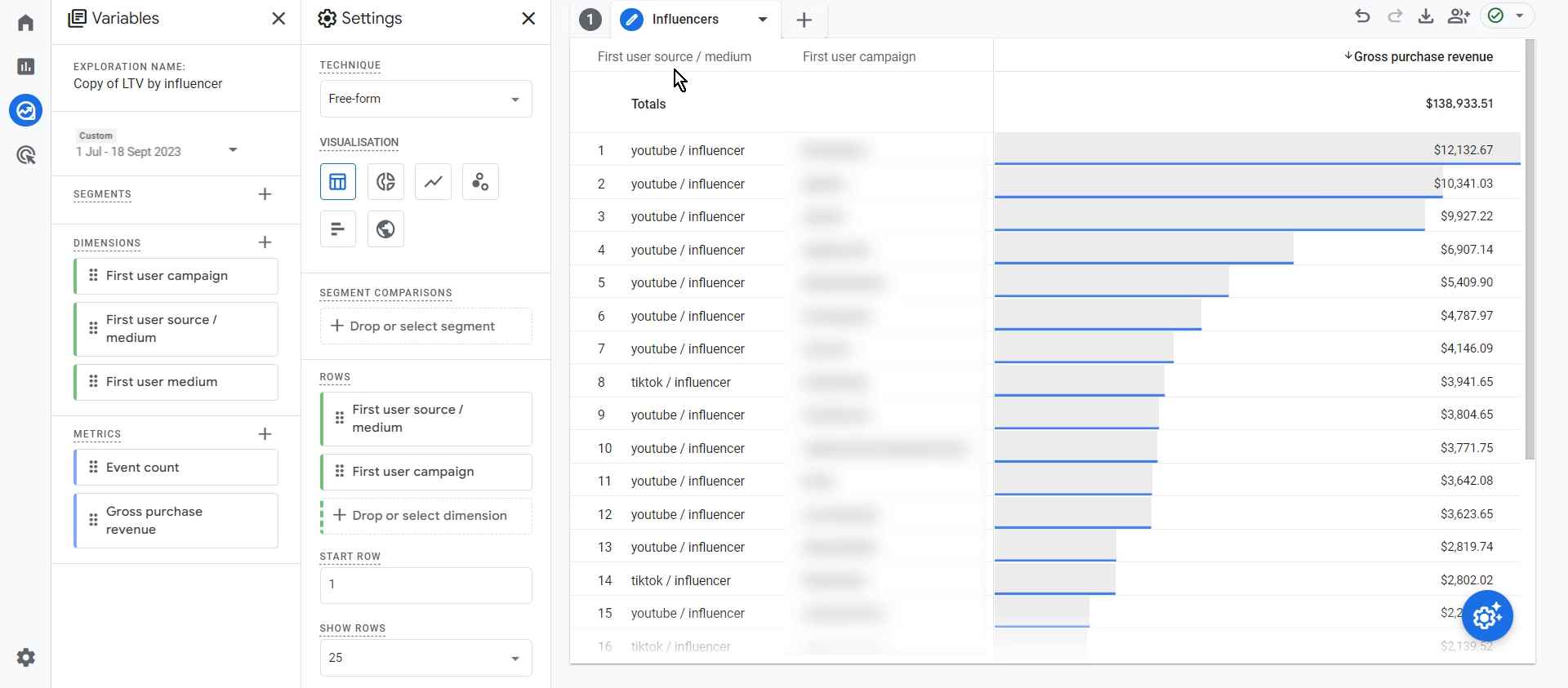
Task: Select First user source / medium row chip
Action: click(426, 419)
